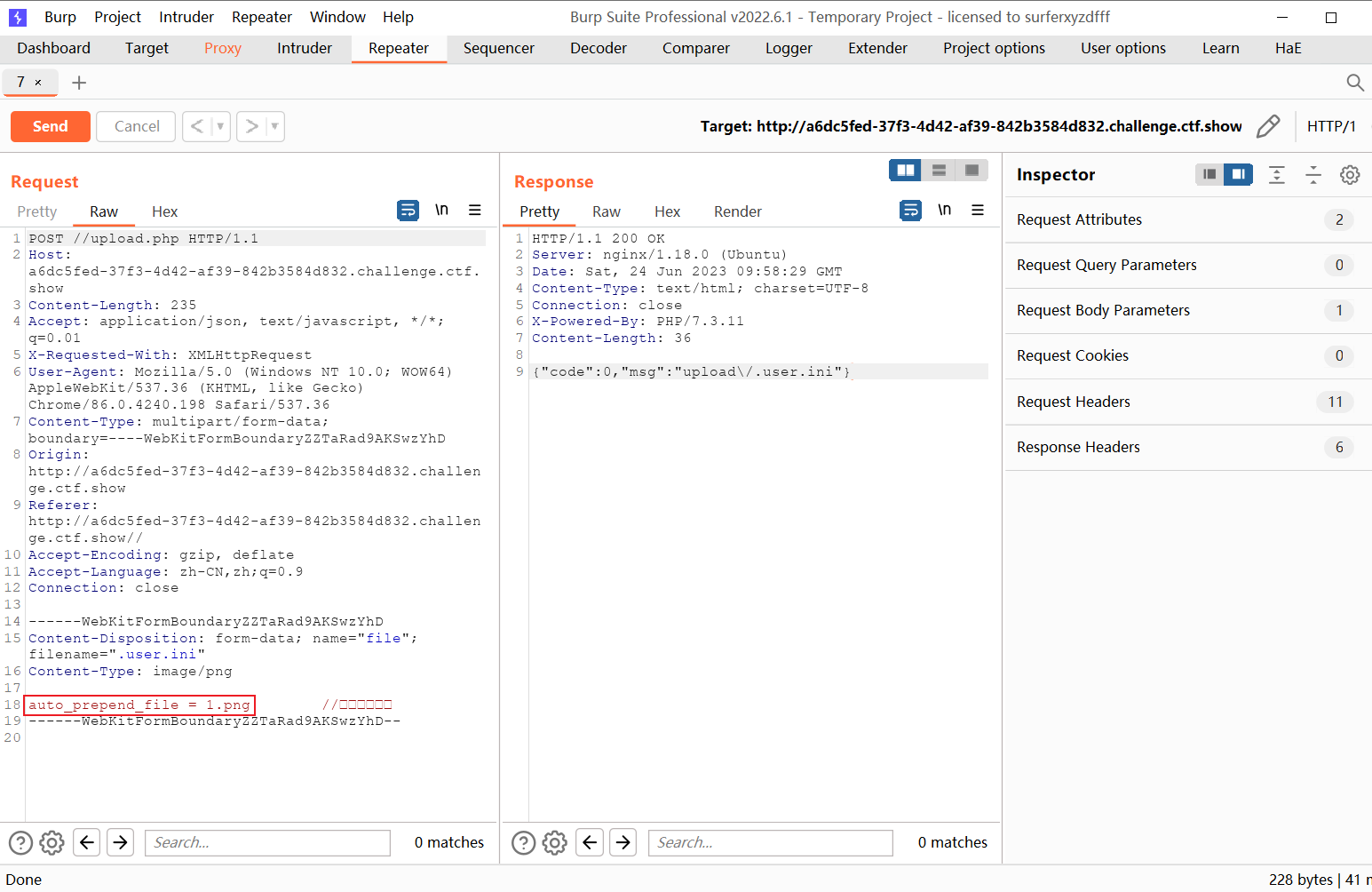
Task: Open the Project menu
Action: [x=117, y=17]
